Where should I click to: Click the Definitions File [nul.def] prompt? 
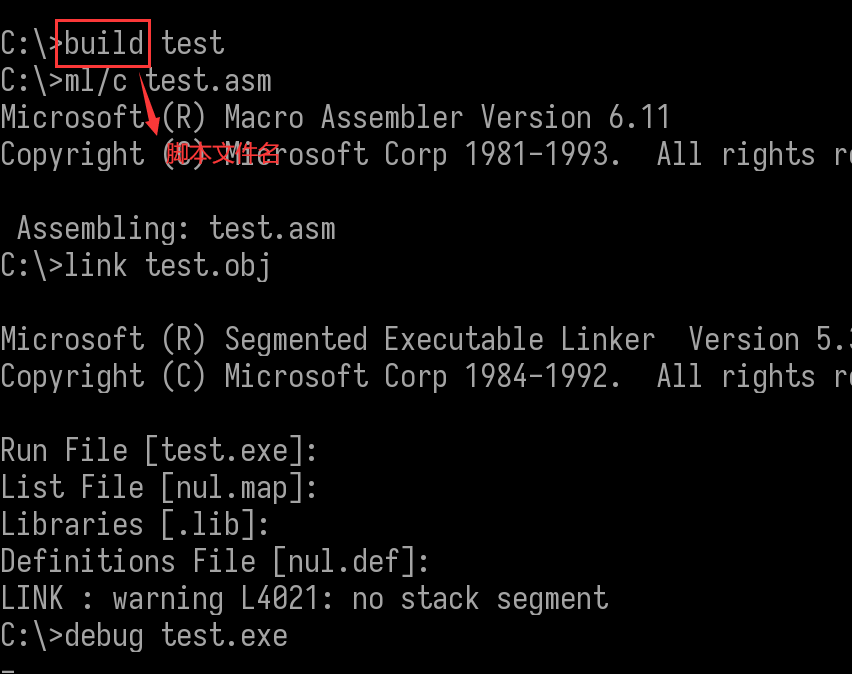point(215,562)
